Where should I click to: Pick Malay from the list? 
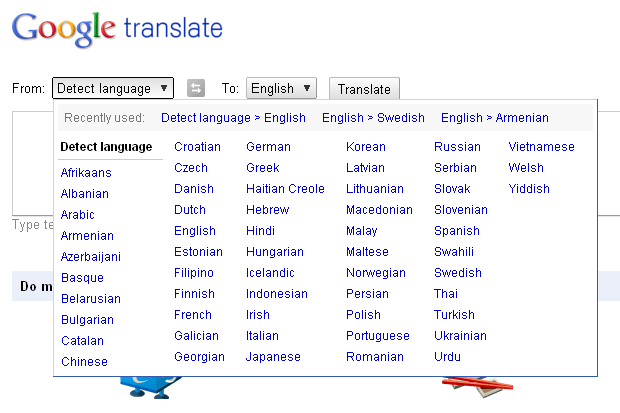click(362, 231)
